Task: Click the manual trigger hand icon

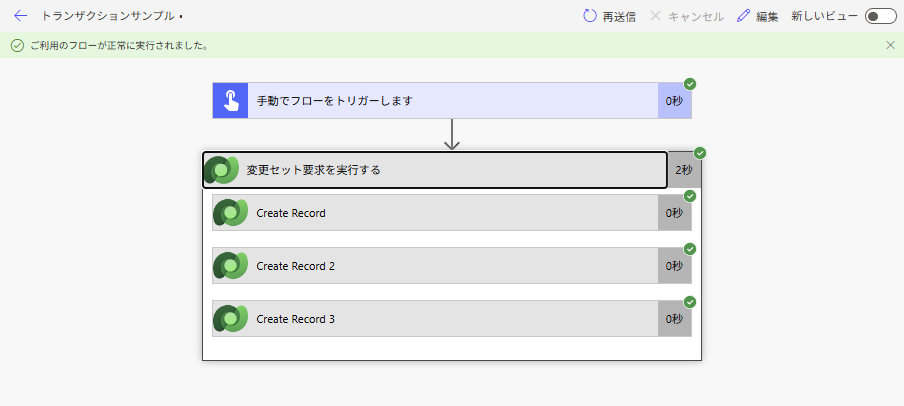Action: coord(230,101)
